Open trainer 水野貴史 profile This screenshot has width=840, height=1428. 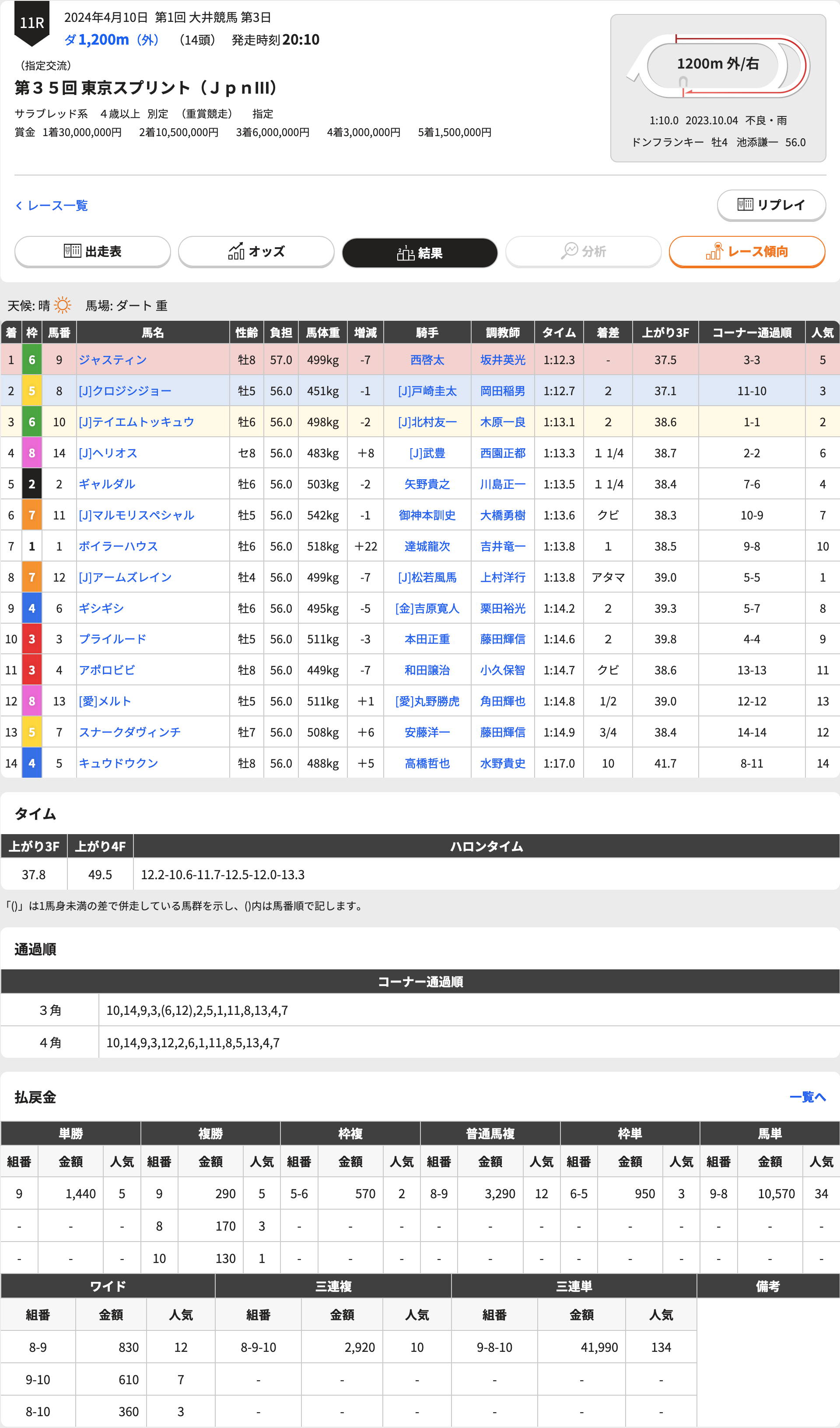(x=502, y=763)
